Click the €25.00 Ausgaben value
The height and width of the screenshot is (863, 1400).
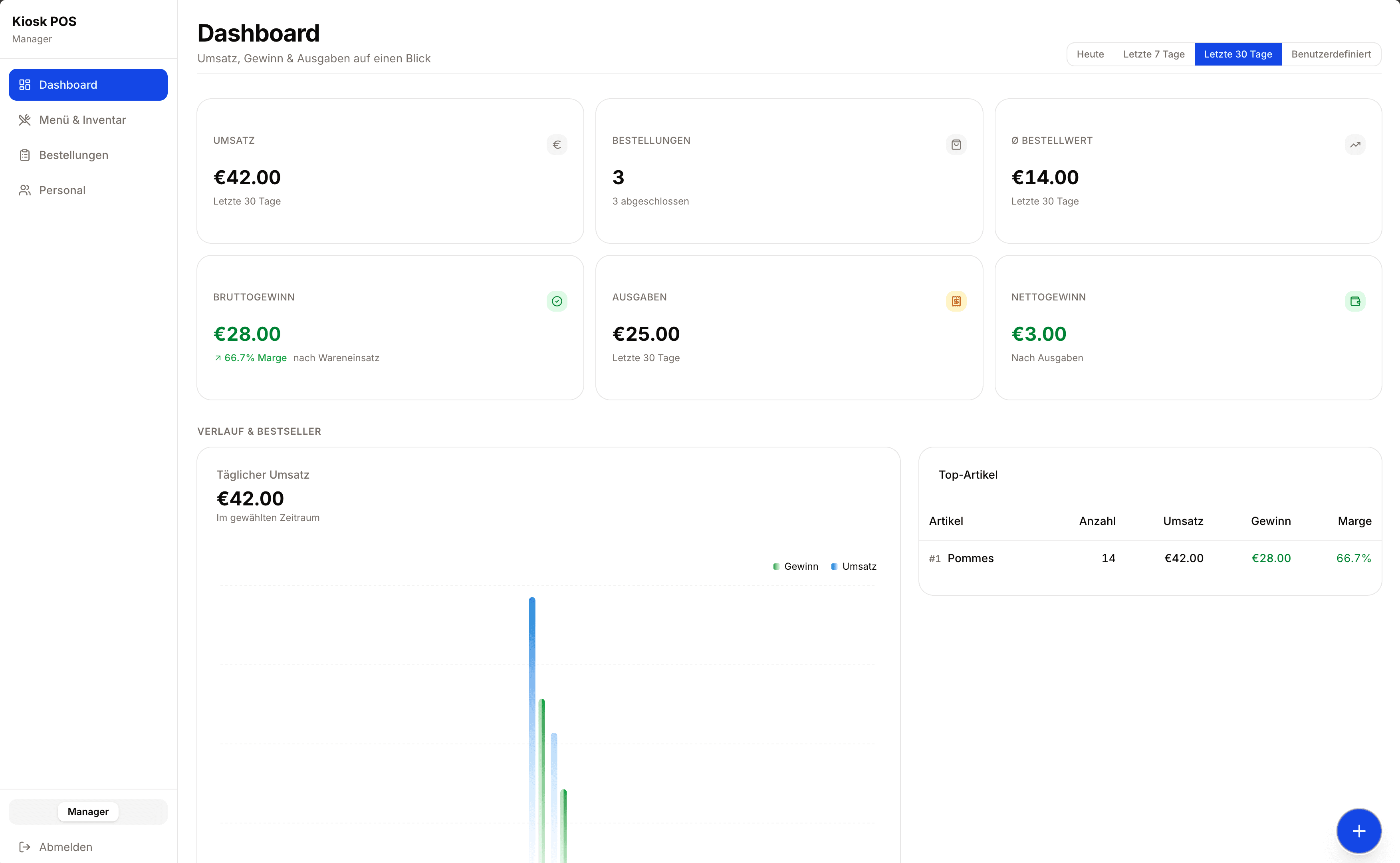click(x=646, y=334)
